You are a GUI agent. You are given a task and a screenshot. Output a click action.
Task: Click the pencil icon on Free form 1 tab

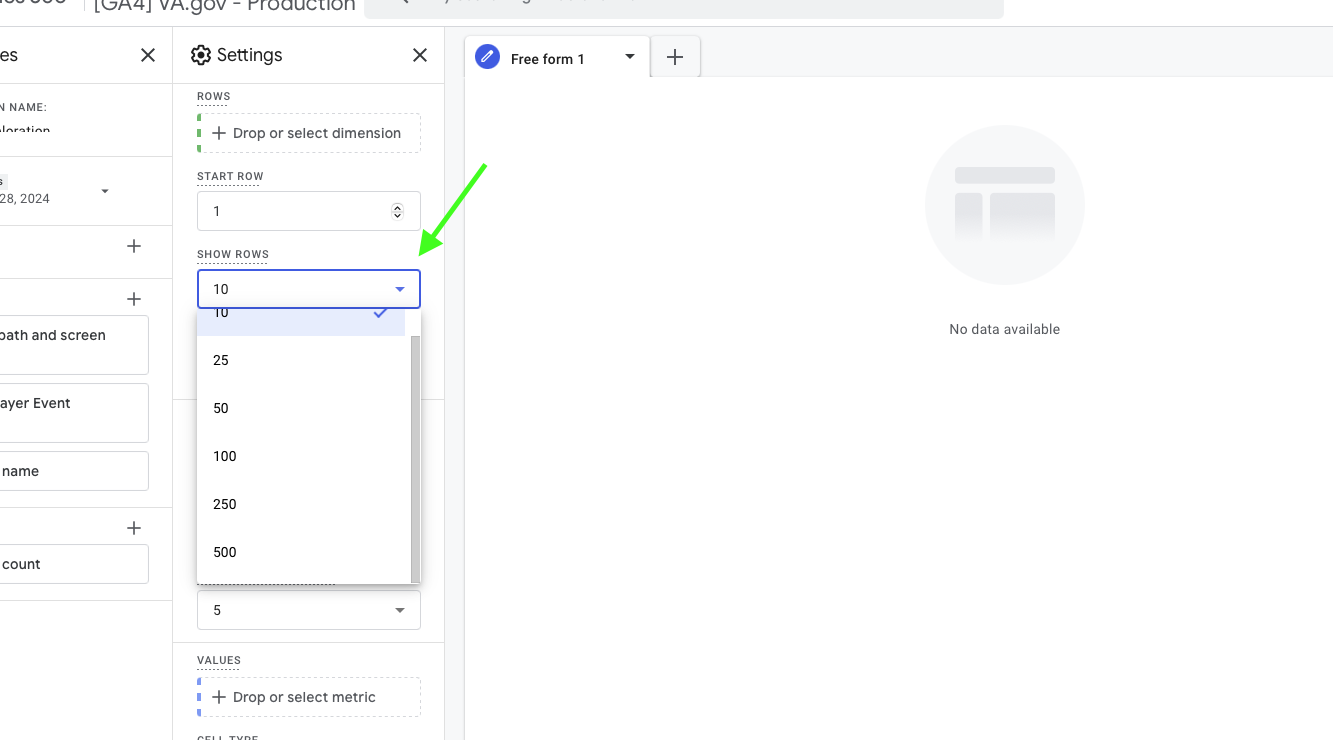point(487,57)
